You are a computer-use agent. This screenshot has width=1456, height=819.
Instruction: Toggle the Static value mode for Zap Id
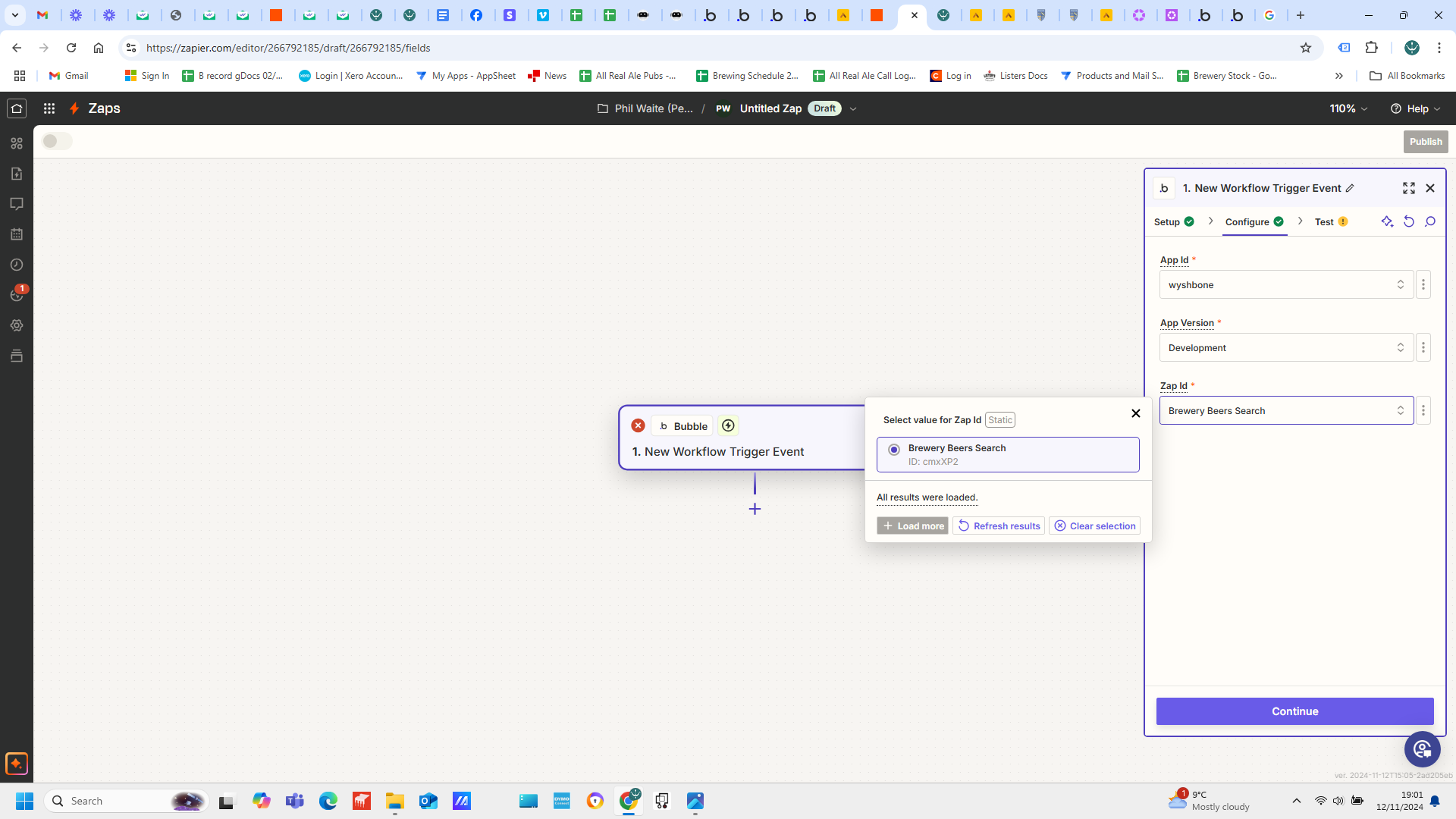(999, 419)
